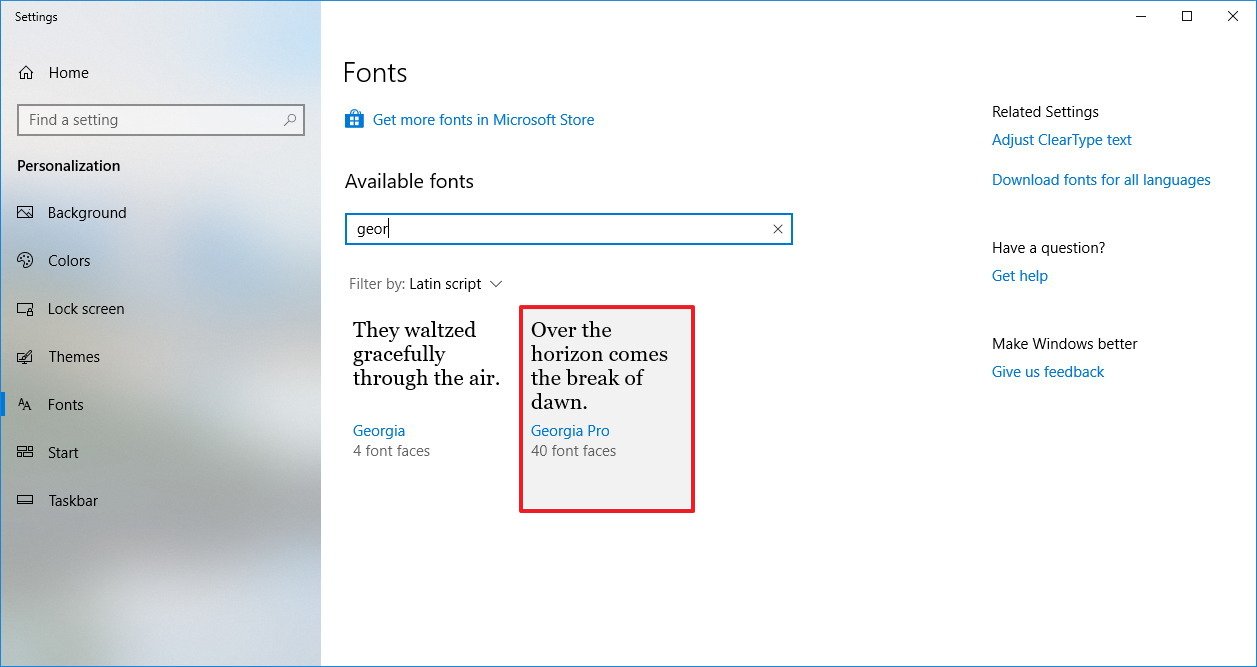1257x667 pixels.
Task: Open Get more fonts in Microsoft Store
Action: (483, 120)
